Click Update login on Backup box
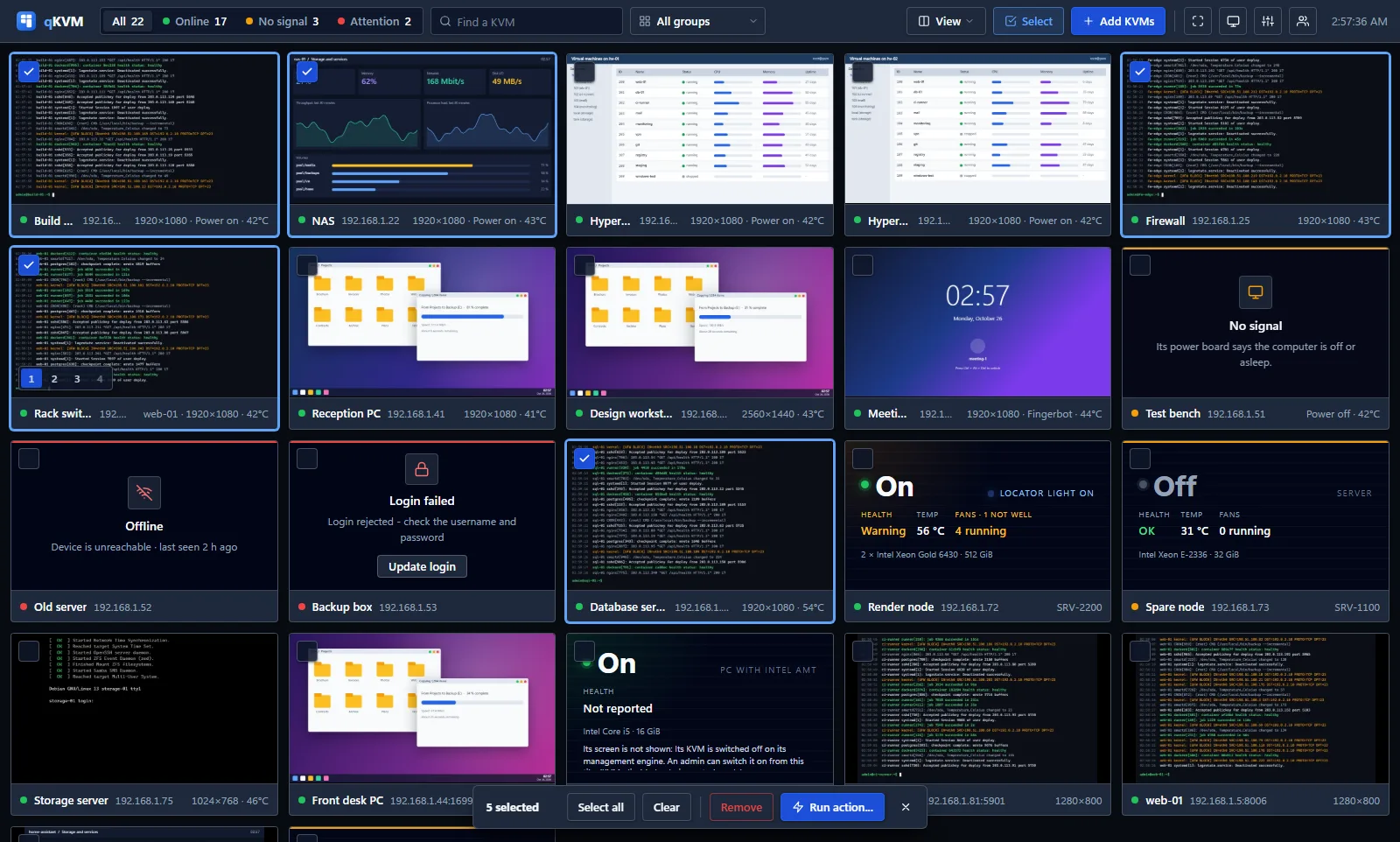 click(422, 566)
